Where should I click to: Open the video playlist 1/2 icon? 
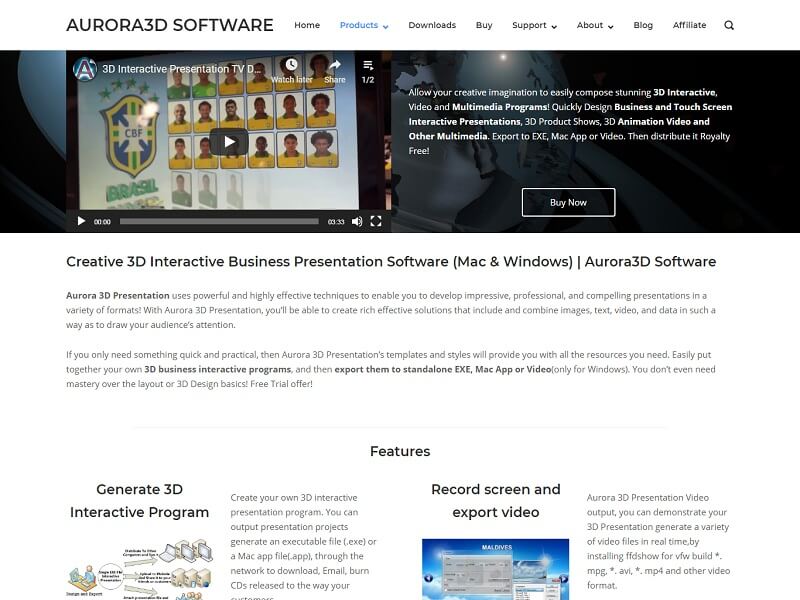point(368,65)
